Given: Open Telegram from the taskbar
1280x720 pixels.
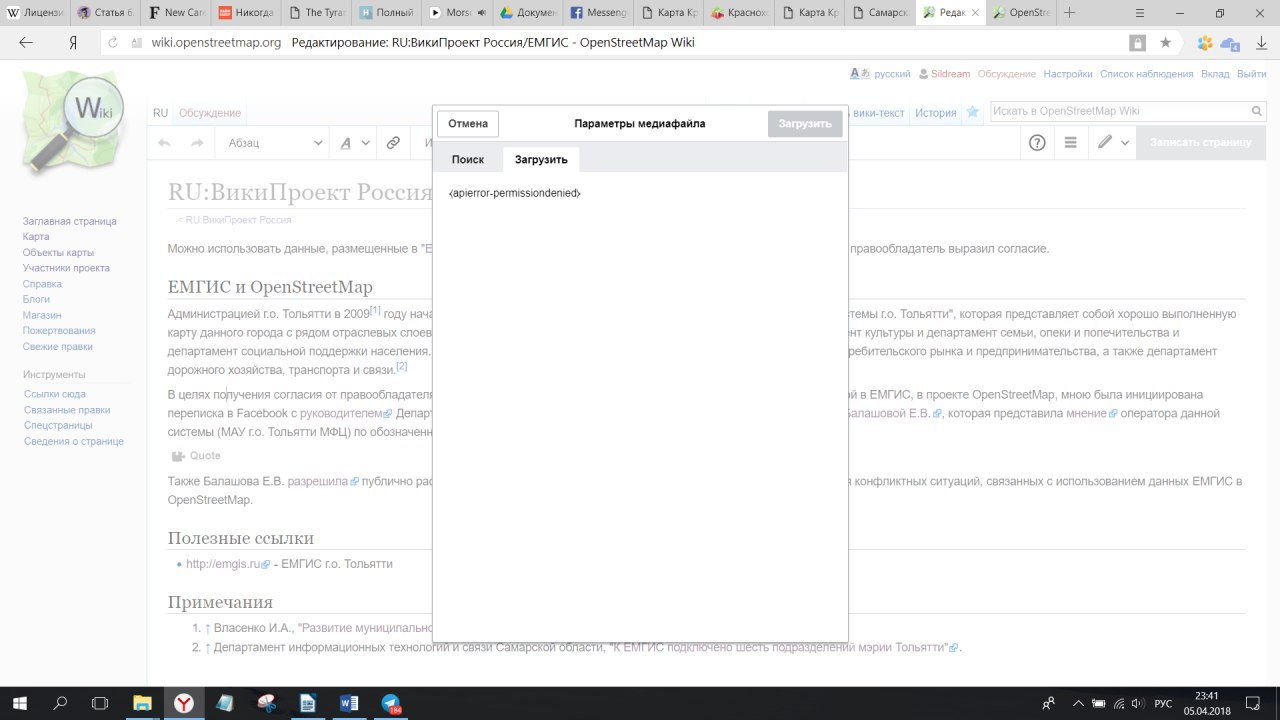Looking at the screenshot, I should pyautogui.click(x=390, y=703).
